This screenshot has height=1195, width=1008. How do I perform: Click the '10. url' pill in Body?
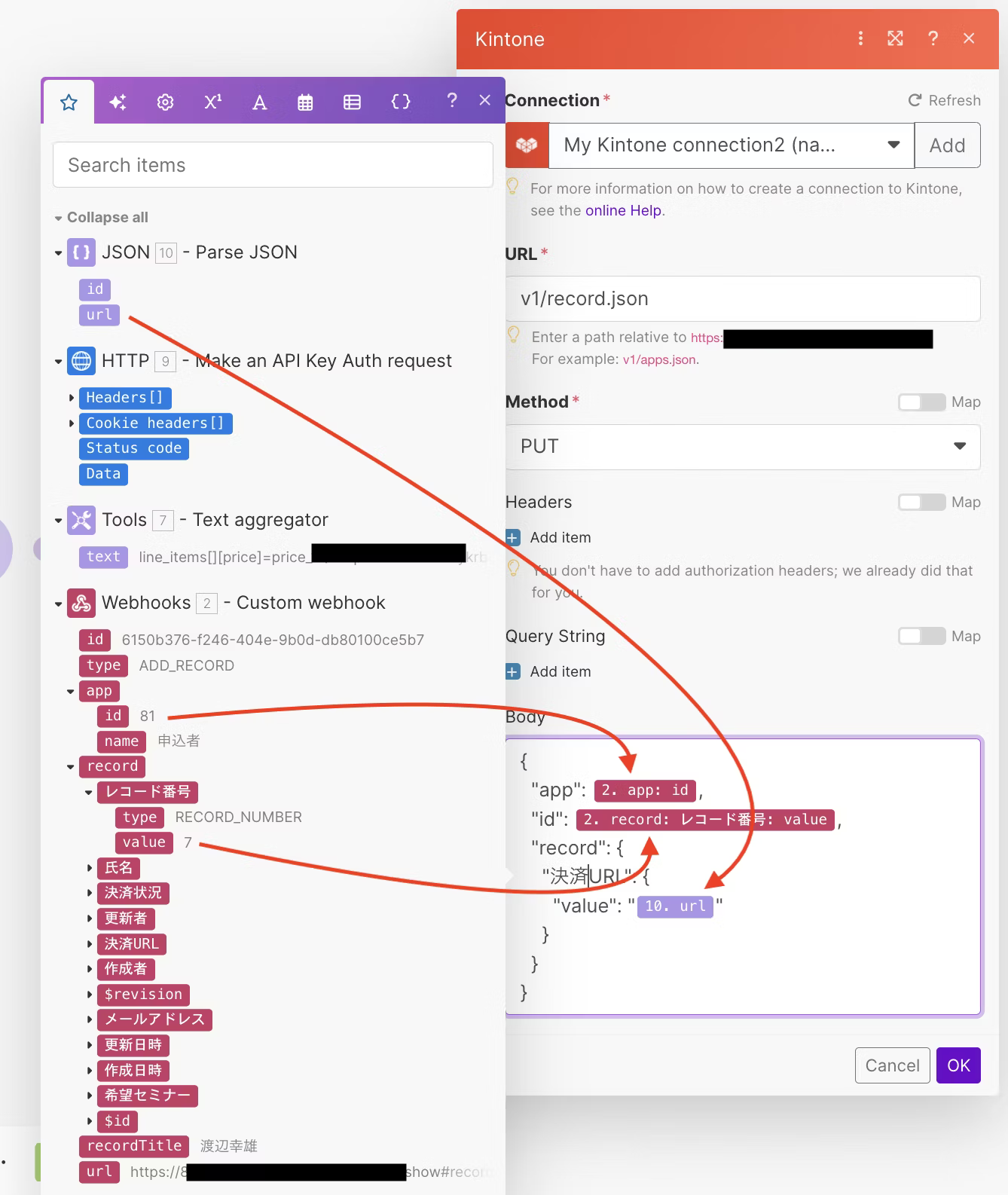tap(675, 906)
